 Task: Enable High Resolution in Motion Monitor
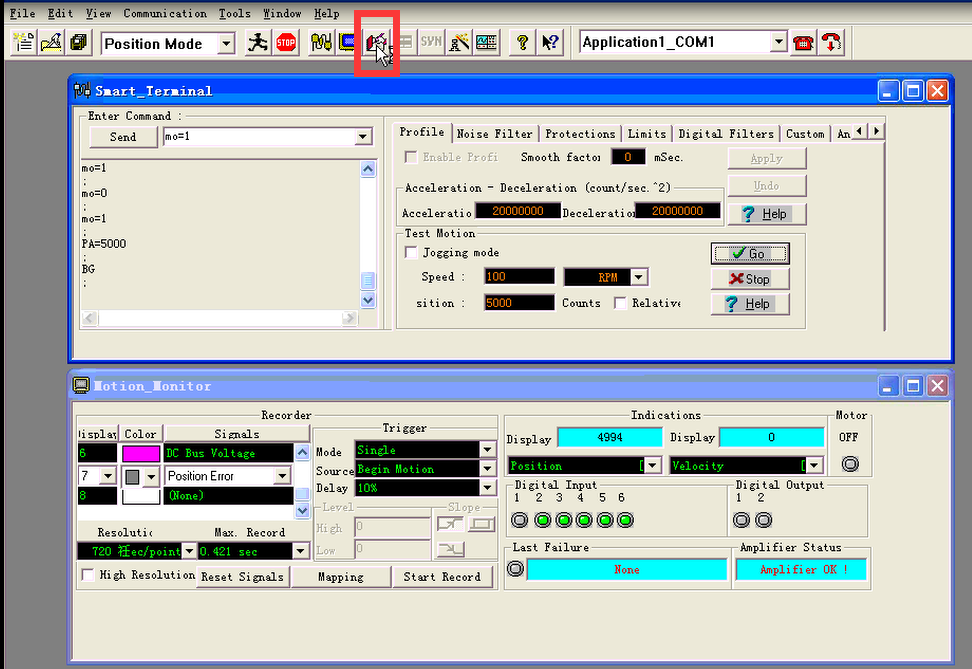click(x=86, y=577)
